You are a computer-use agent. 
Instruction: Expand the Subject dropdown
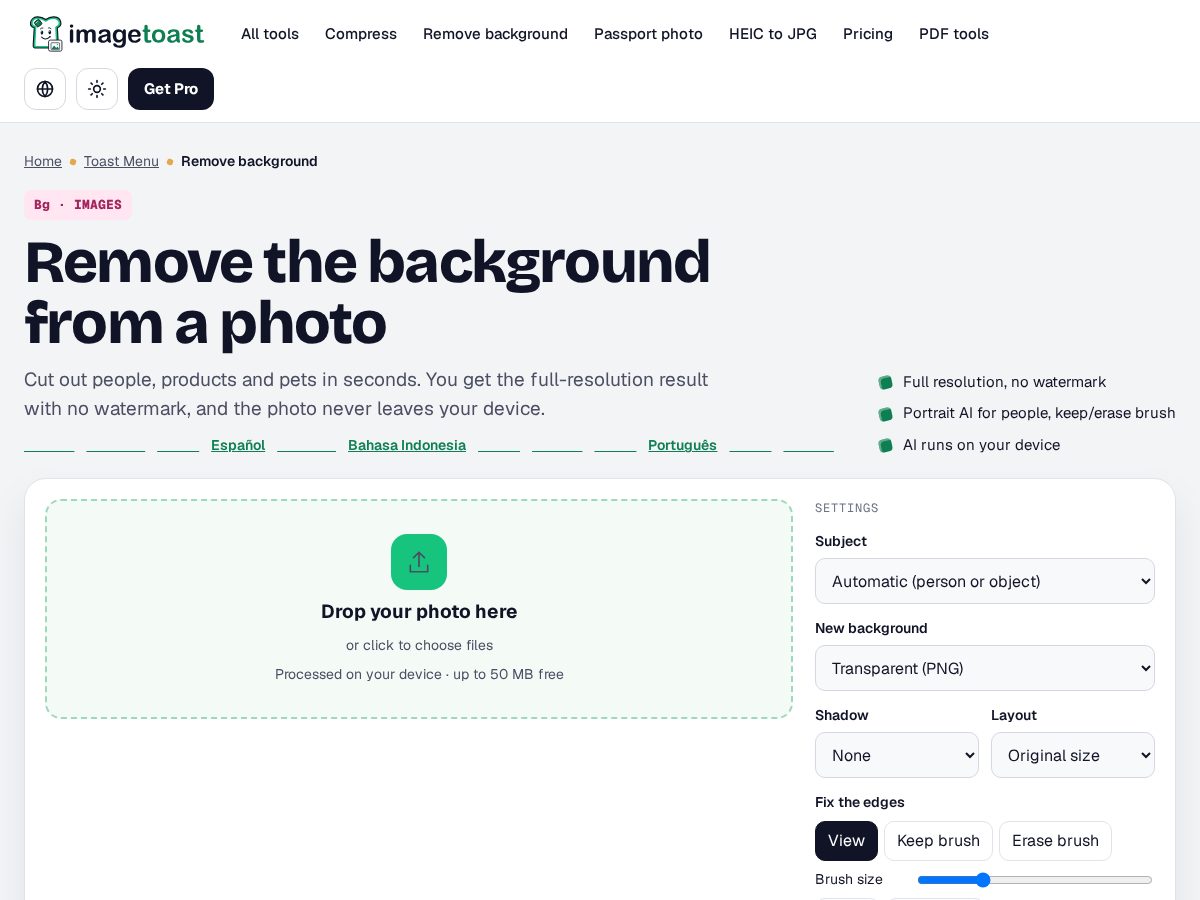pos(985,581)
